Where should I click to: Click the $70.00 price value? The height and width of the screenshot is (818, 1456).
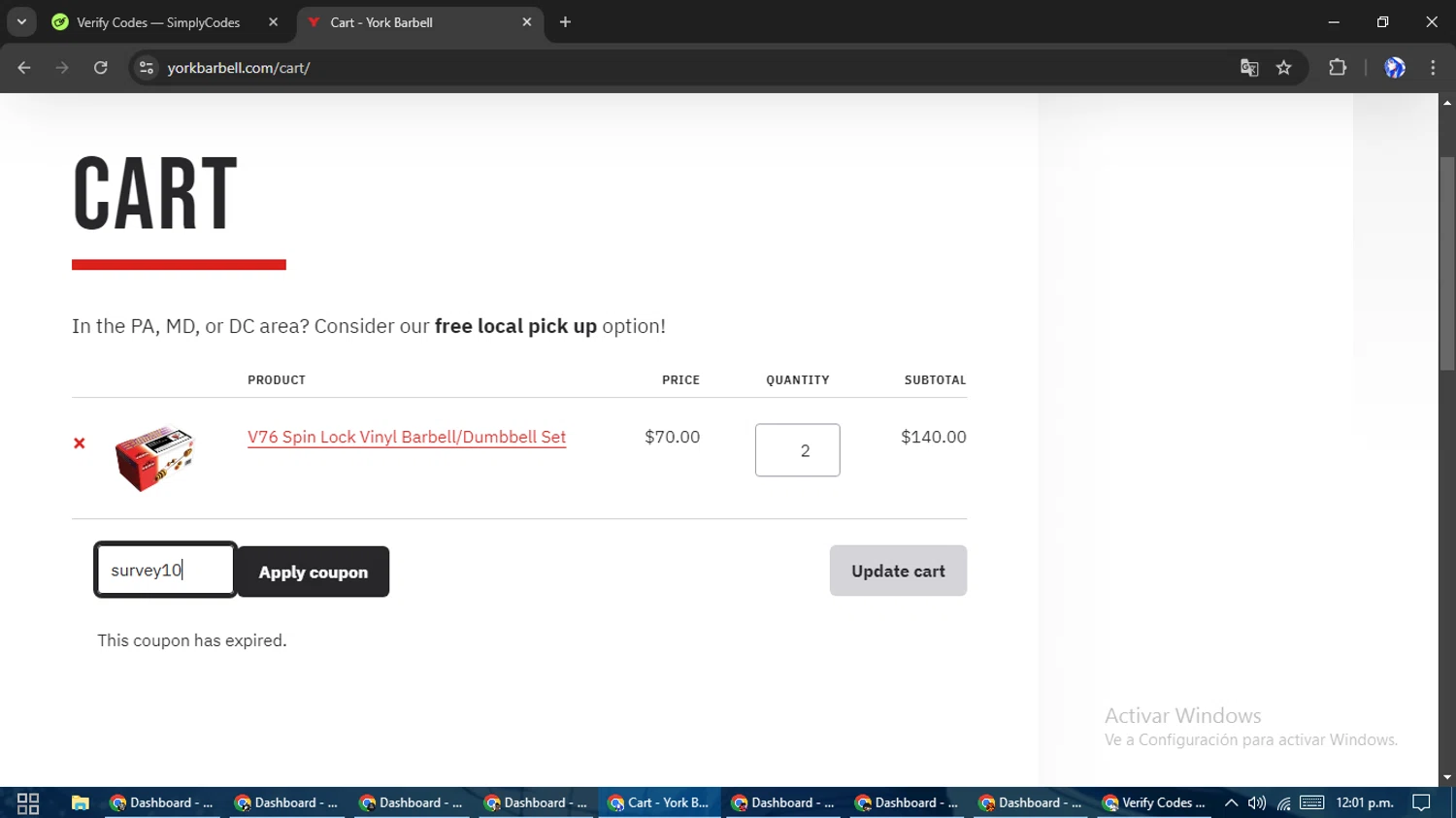pyautogui.click(x=672, y=437)
